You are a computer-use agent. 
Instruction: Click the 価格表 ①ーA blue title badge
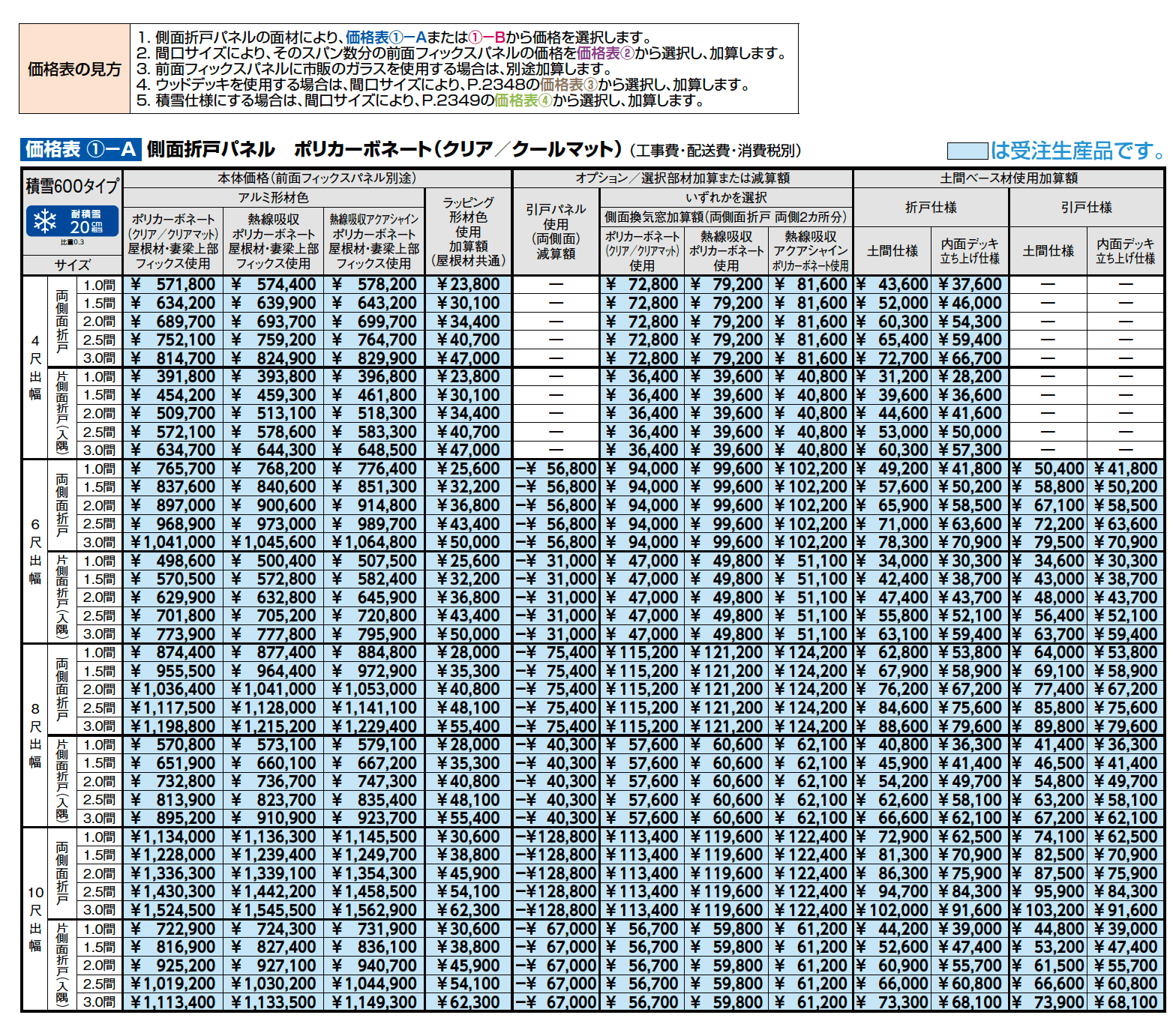(80, 150)
